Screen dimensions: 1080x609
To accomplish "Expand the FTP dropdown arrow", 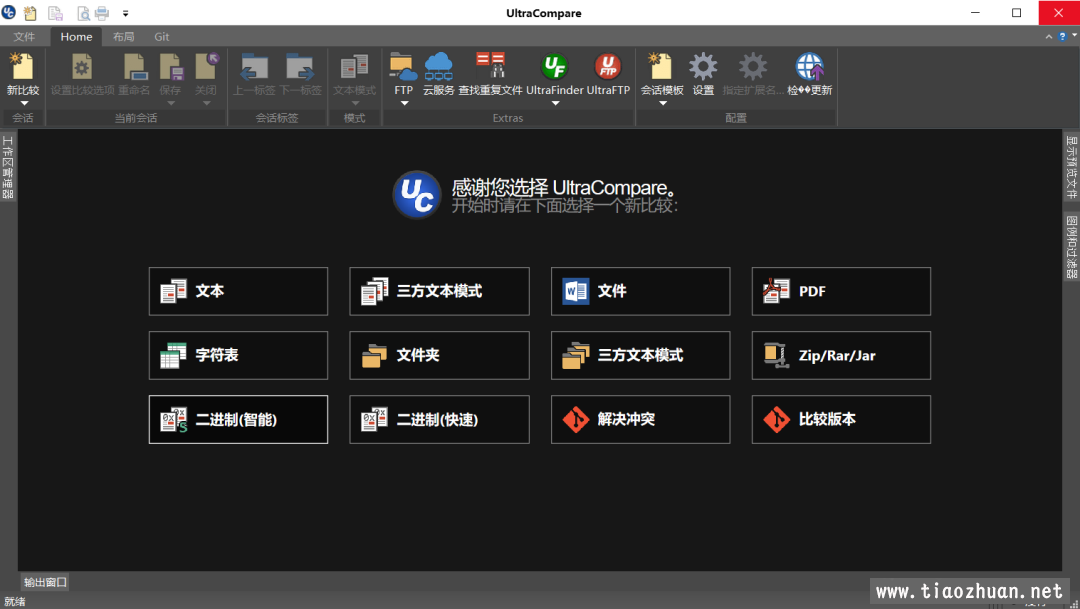I will (404, 103).
